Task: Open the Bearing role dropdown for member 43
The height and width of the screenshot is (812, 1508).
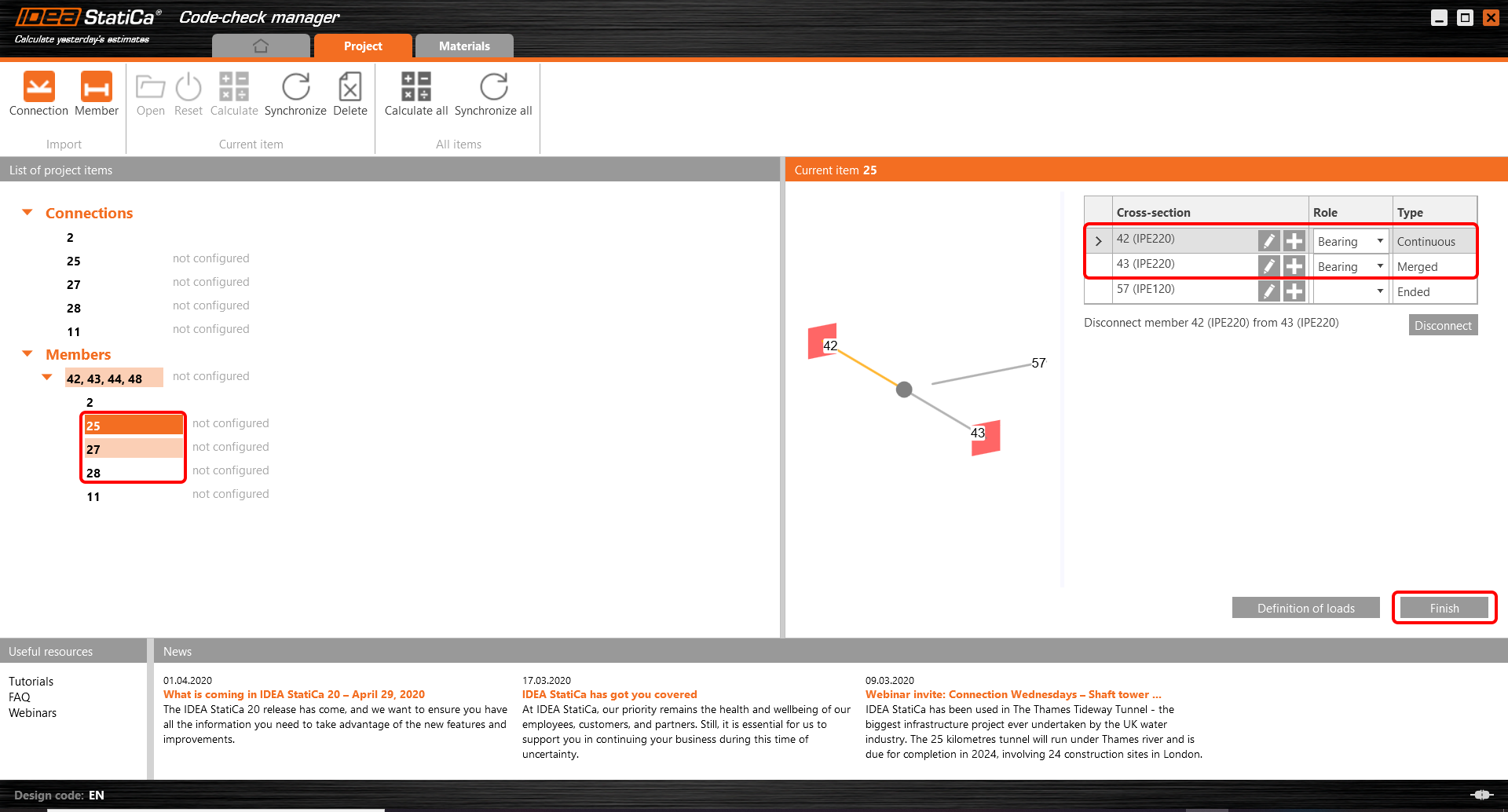Action: [1380, 266]
